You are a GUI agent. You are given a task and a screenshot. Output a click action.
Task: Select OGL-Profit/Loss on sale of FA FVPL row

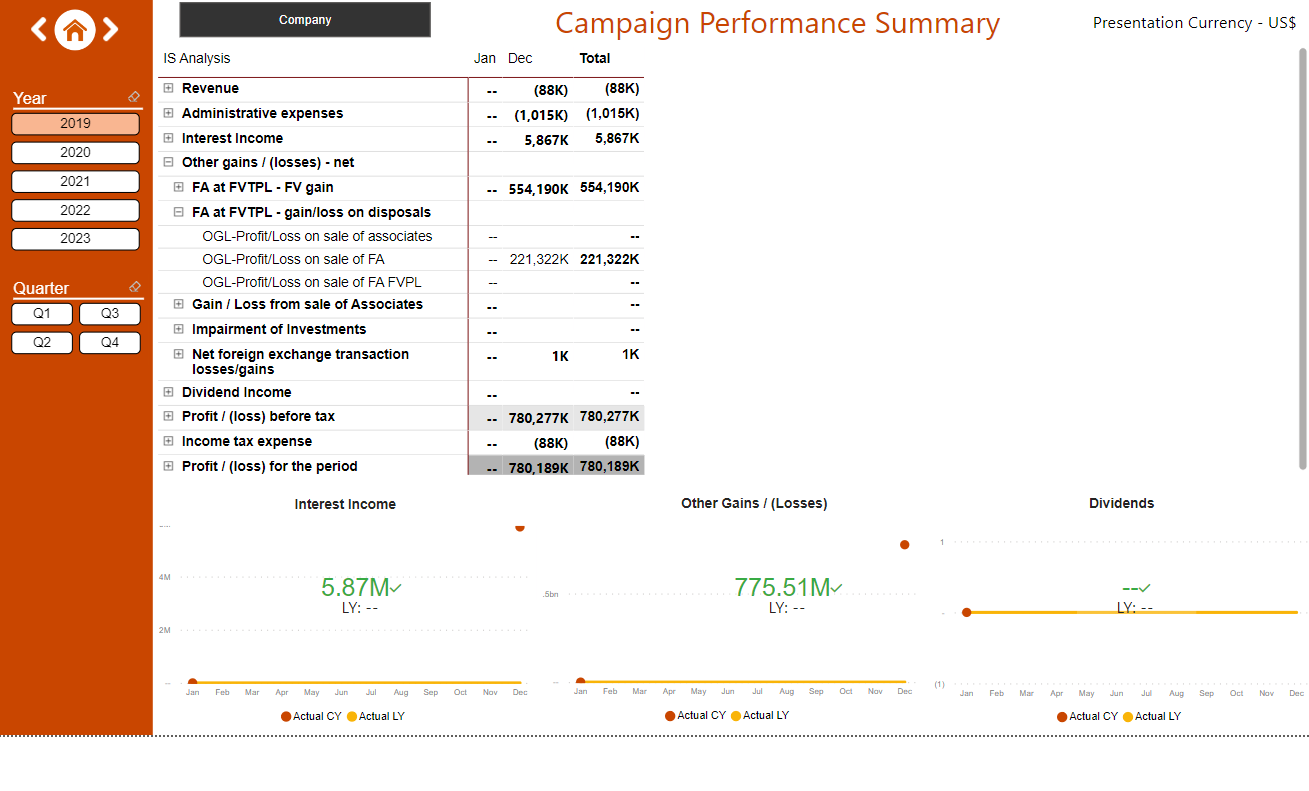point(312,282)
